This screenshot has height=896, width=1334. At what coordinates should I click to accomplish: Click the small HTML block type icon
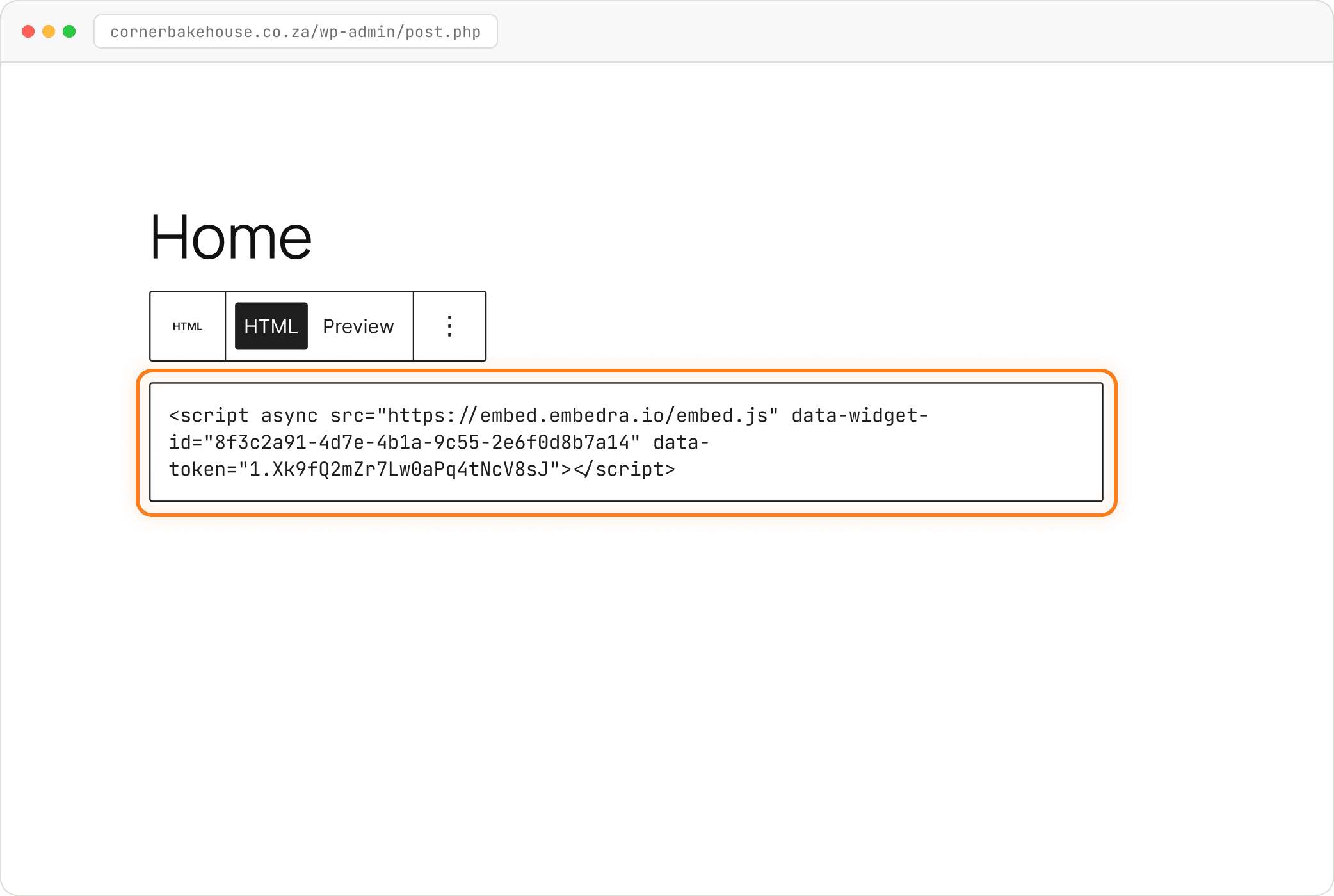(x=187, y=326)
